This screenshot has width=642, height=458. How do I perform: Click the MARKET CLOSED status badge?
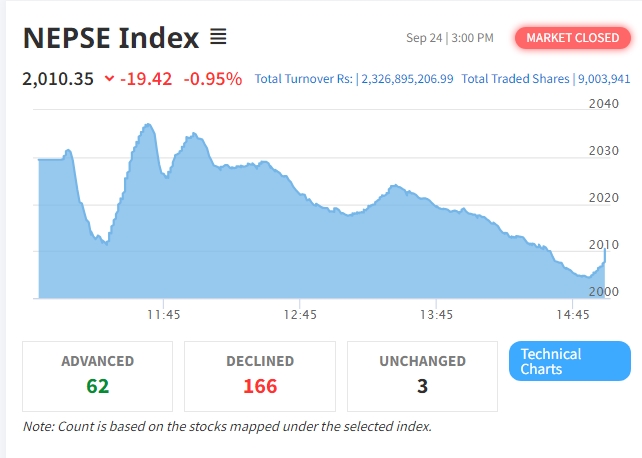point(573,38)
